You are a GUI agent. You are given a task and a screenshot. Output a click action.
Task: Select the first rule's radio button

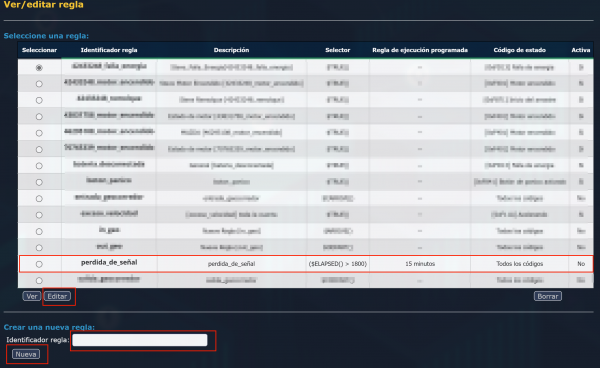click(39, 68)
